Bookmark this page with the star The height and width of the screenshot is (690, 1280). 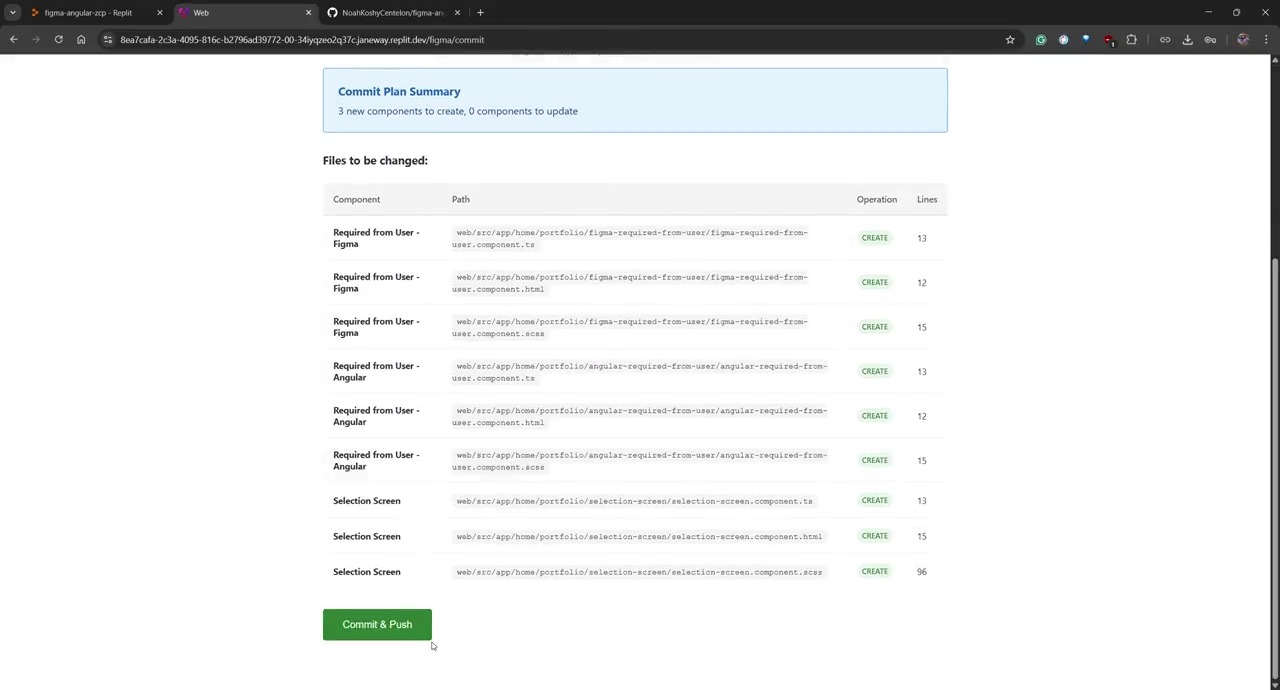(x=1010, y=40)
